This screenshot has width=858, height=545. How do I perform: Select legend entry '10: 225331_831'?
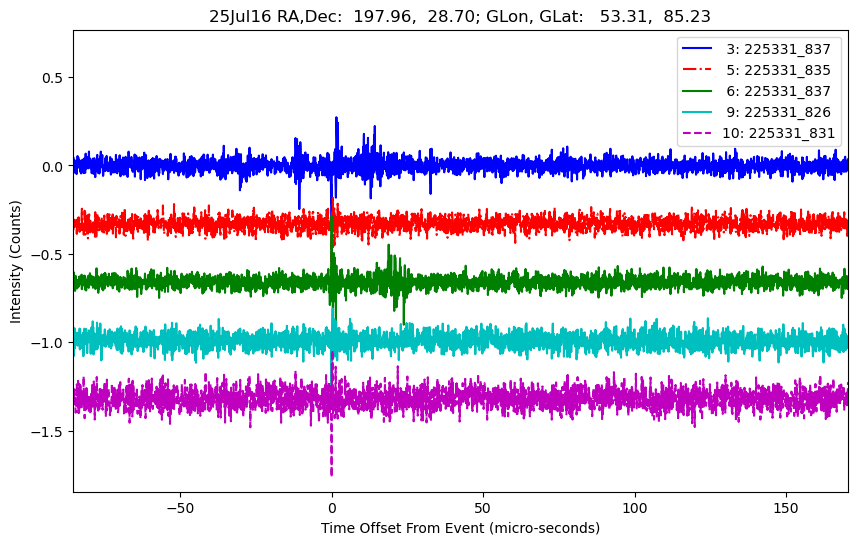[x=779, y=133]
